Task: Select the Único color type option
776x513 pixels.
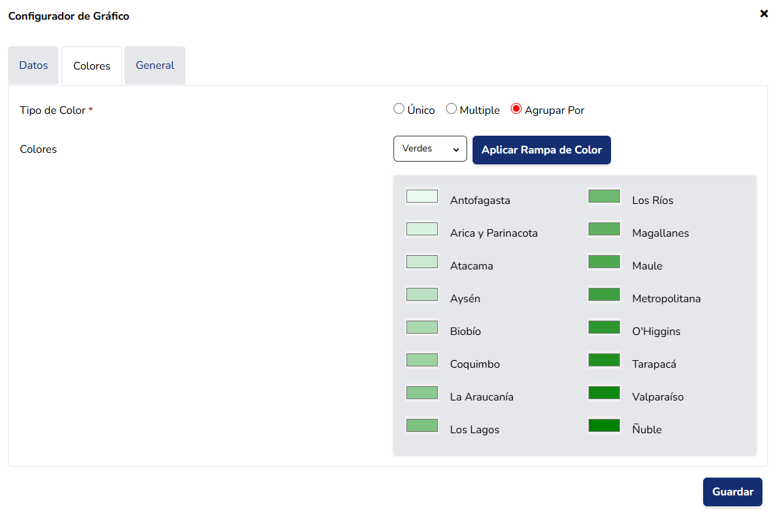Action: point(399,109)
